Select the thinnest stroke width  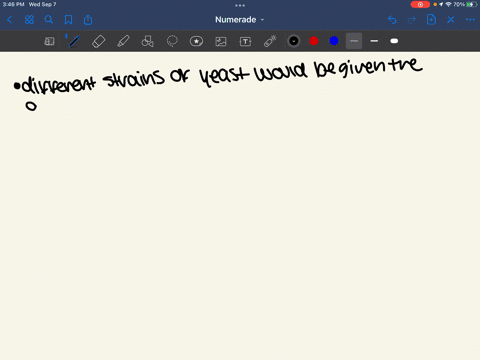tap(354, 41)
